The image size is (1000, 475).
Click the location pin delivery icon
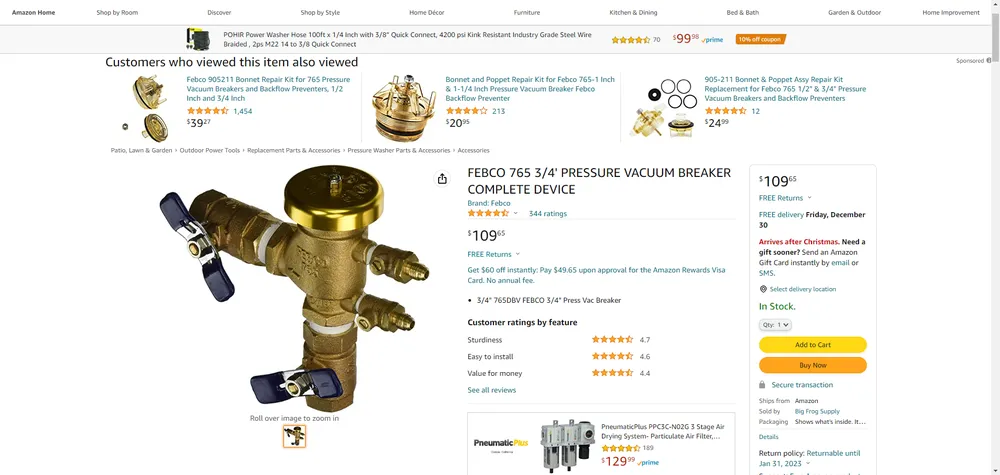[x=763, y=289]
